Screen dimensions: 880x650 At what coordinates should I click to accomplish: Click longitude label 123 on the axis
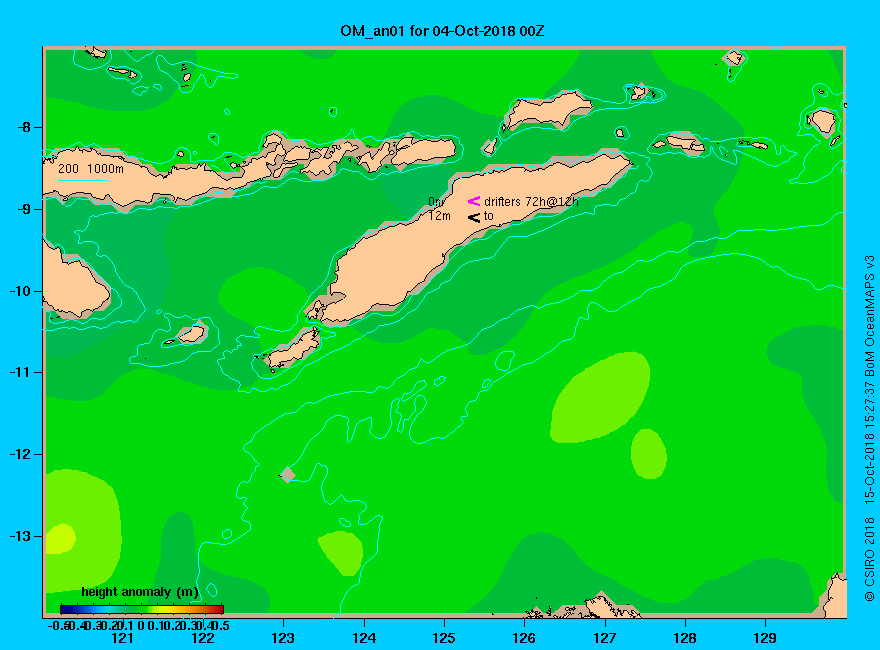tap(283, 638)
